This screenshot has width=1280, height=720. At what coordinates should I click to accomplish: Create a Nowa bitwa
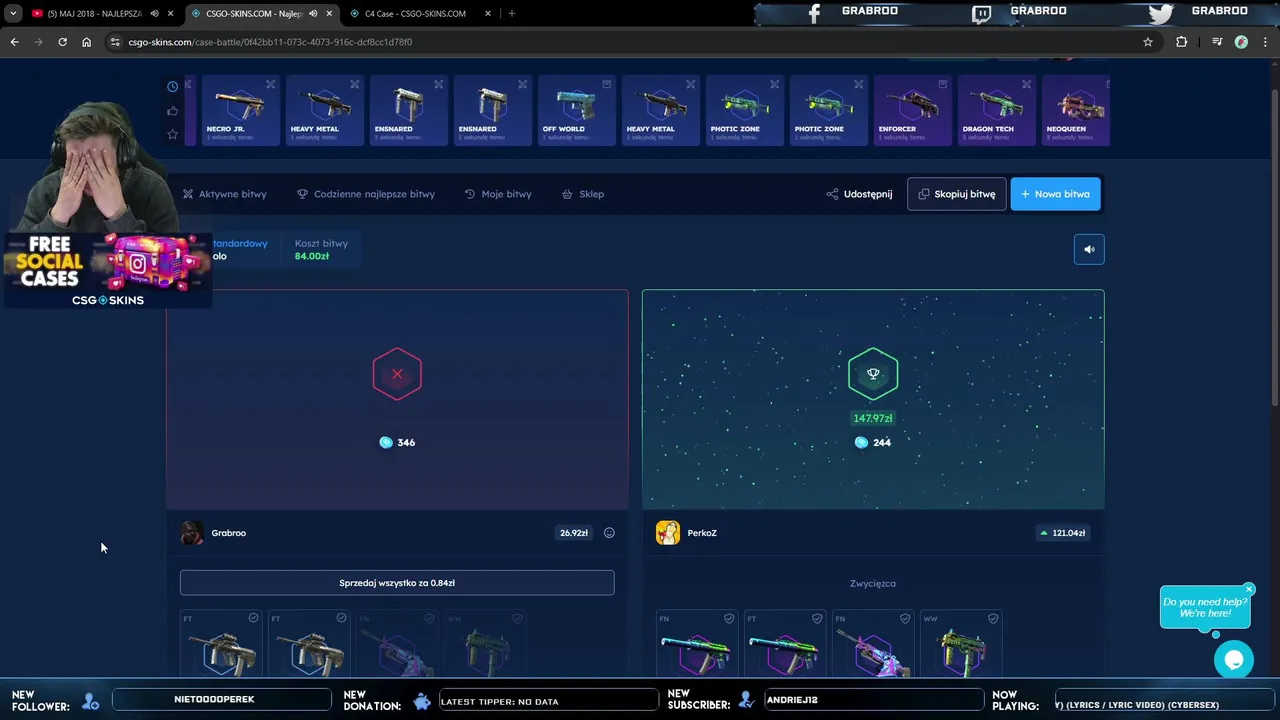(1055, 194)
